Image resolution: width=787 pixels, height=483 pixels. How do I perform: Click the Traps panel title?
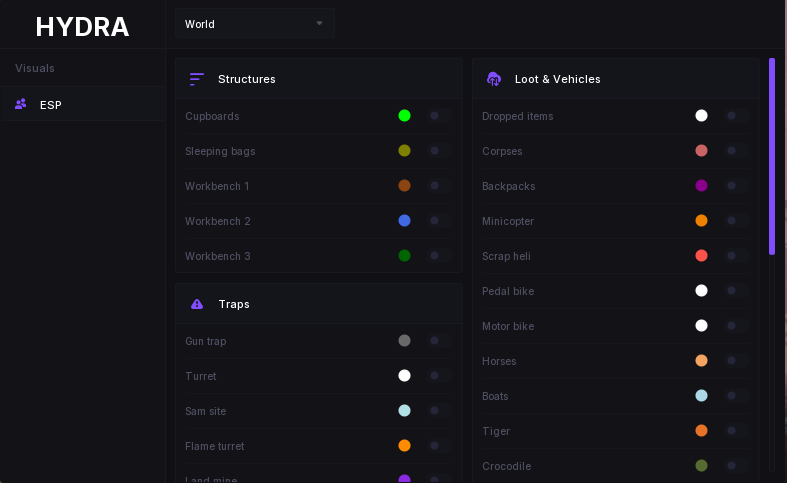coord(234,304)
